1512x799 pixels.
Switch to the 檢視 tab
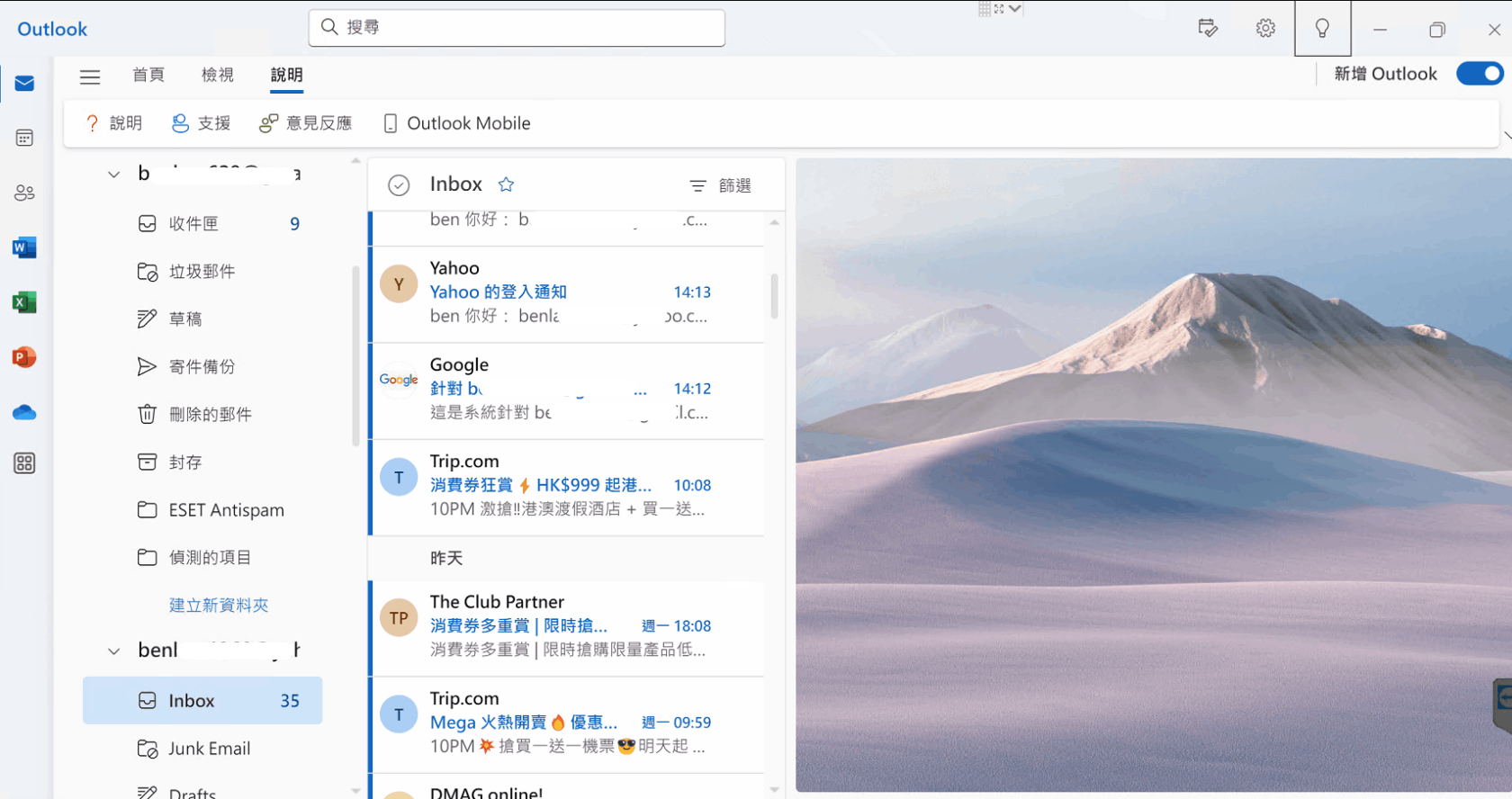[x=218, y=75]
